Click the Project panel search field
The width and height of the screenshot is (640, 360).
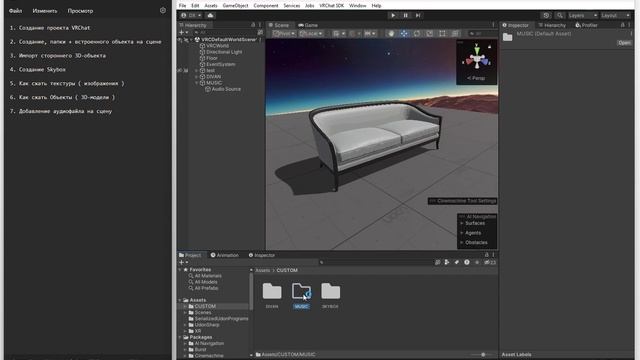376,262
